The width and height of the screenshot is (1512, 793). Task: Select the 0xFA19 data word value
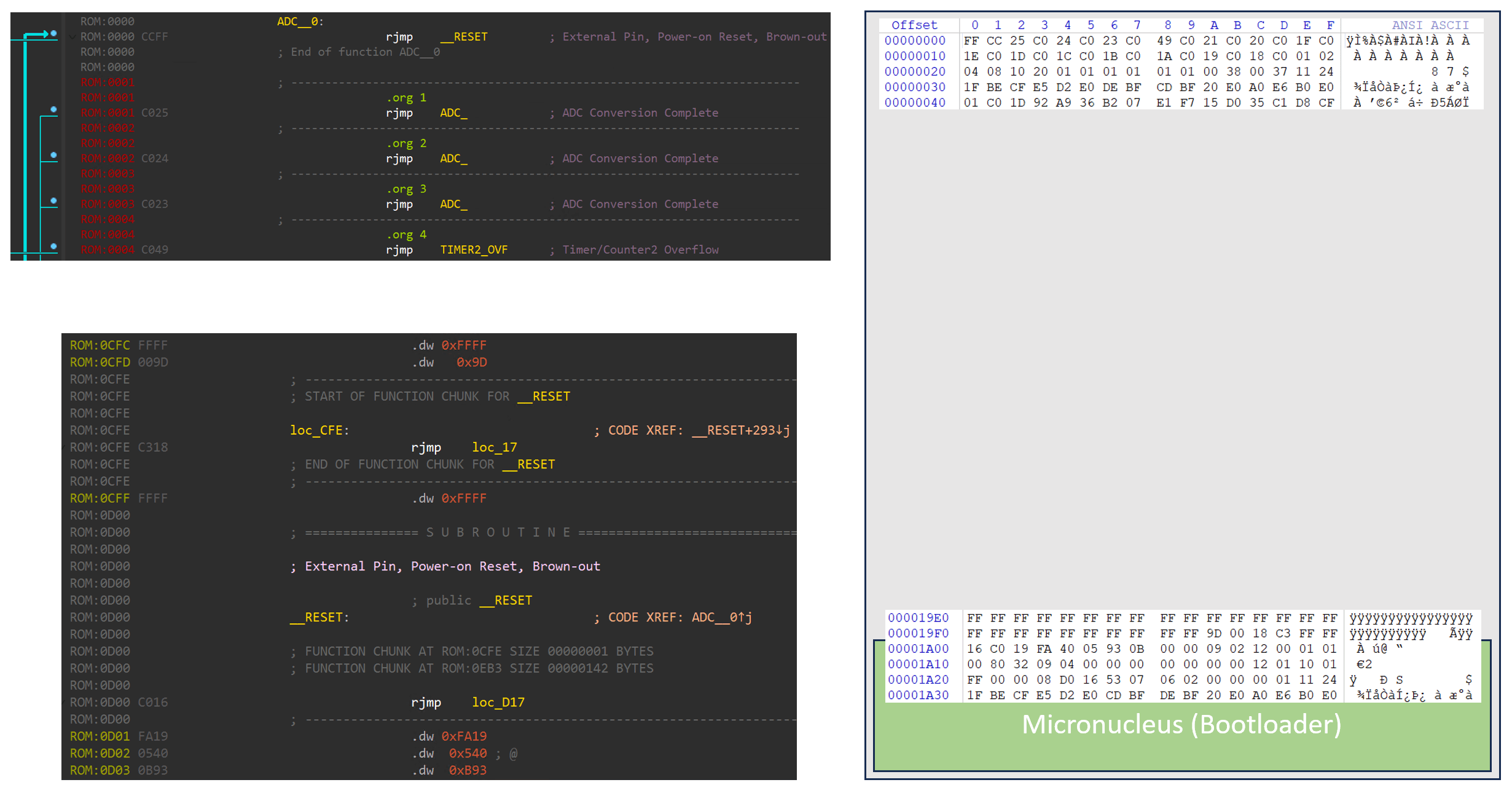(463, 736)
